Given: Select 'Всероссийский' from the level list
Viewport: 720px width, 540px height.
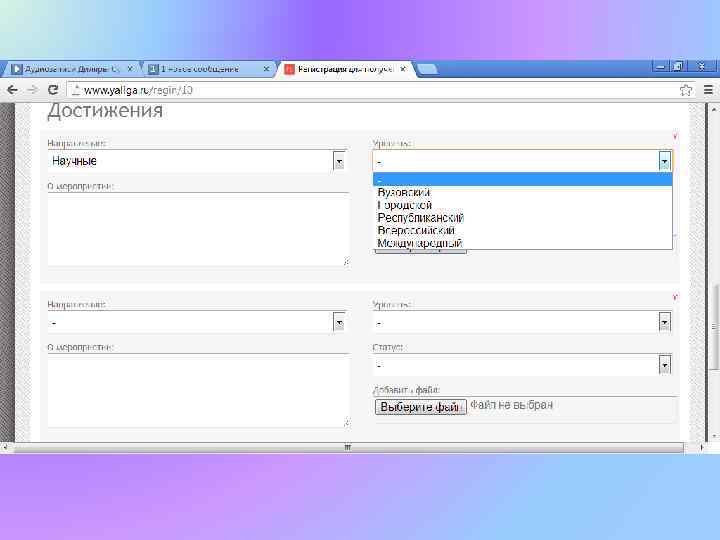Looking at the screenshot, I should [523, 230].
